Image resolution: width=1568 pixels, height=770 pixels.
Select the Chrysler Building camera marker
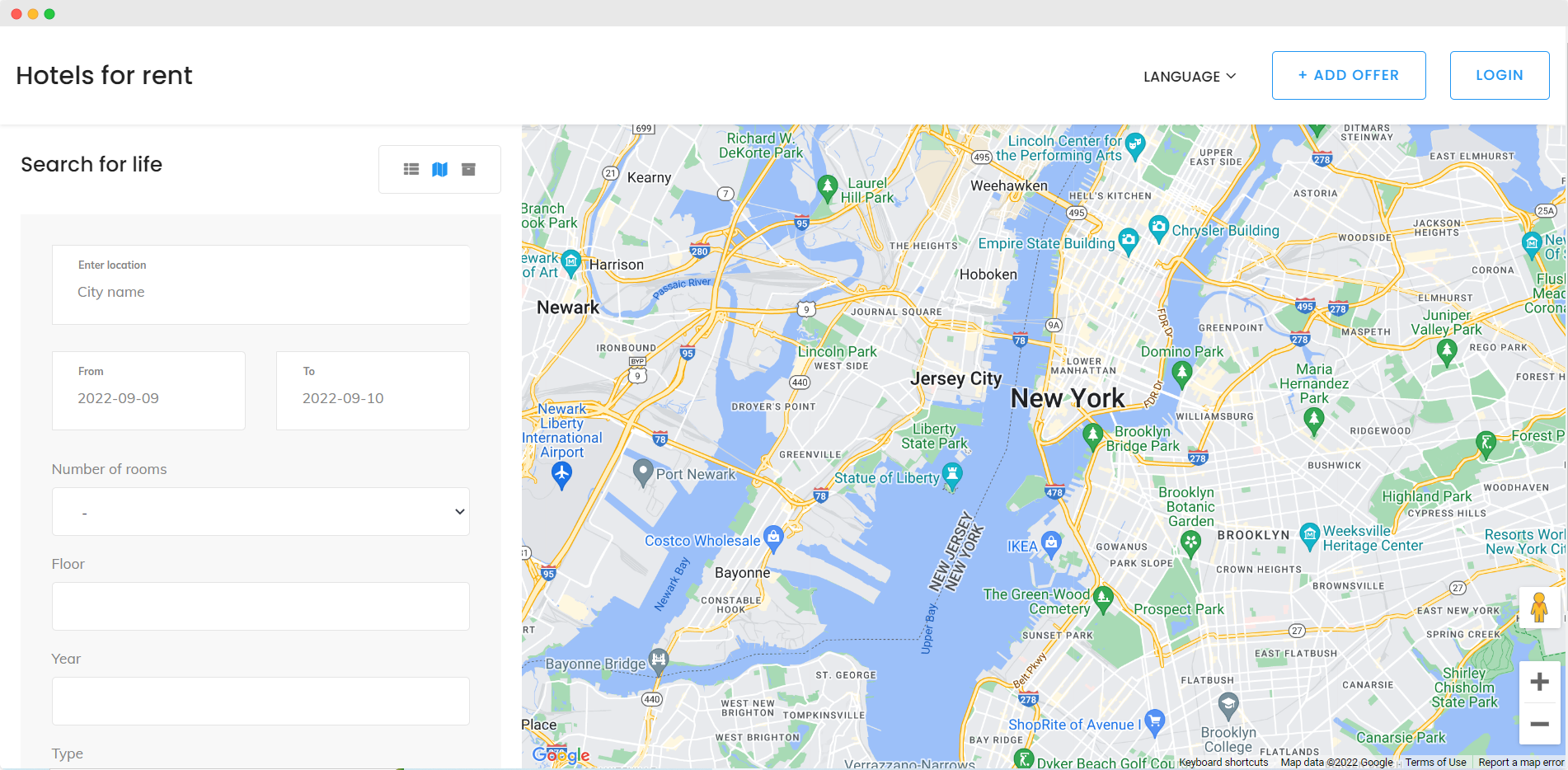1159,228
